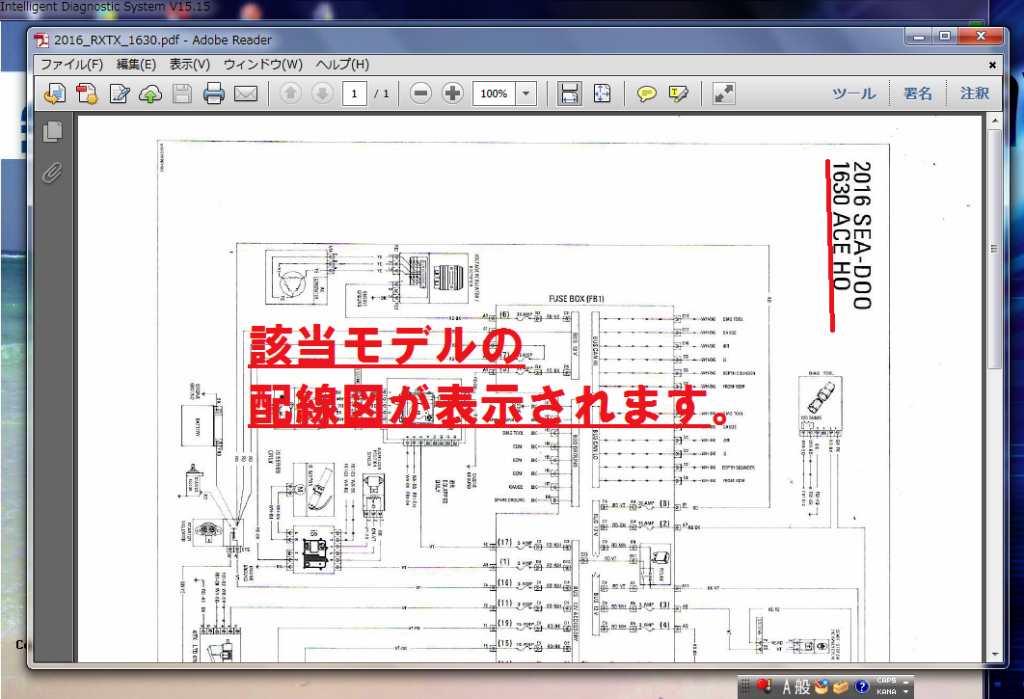
Task: Switch to read mode icon
Action: click(x=724, y=93)
